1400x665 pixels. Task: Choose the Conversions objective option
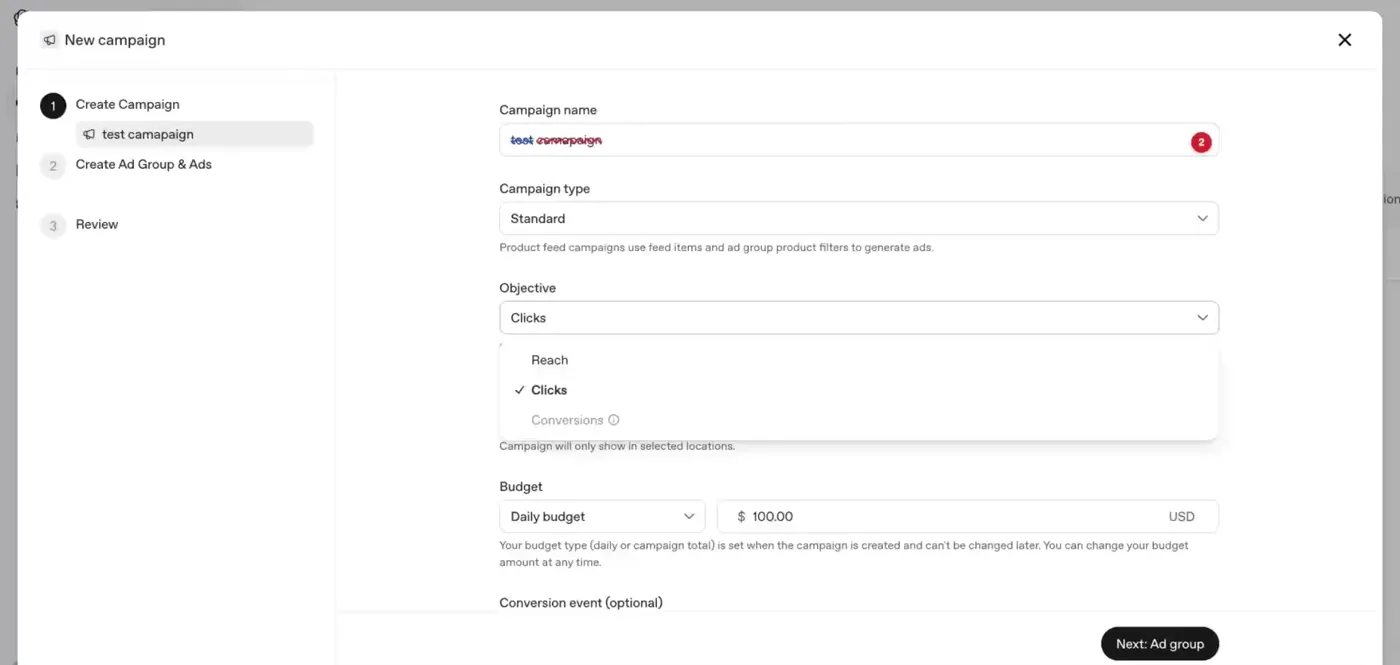859,420
